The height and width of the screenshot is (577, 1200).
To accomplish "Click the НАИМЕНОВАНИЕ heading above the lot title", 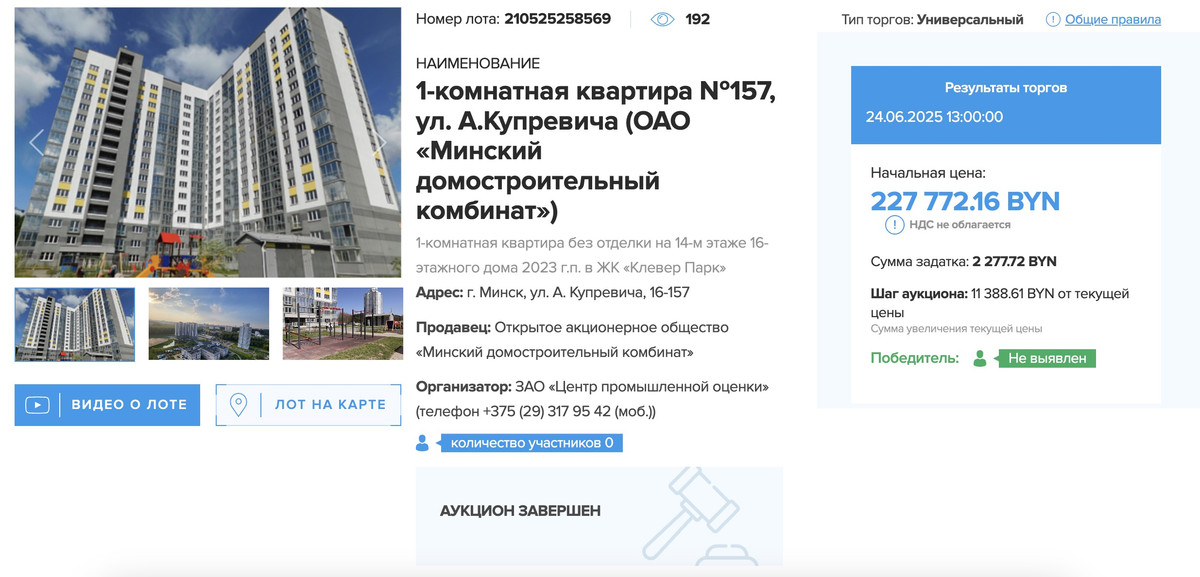I will coord(478,63).
